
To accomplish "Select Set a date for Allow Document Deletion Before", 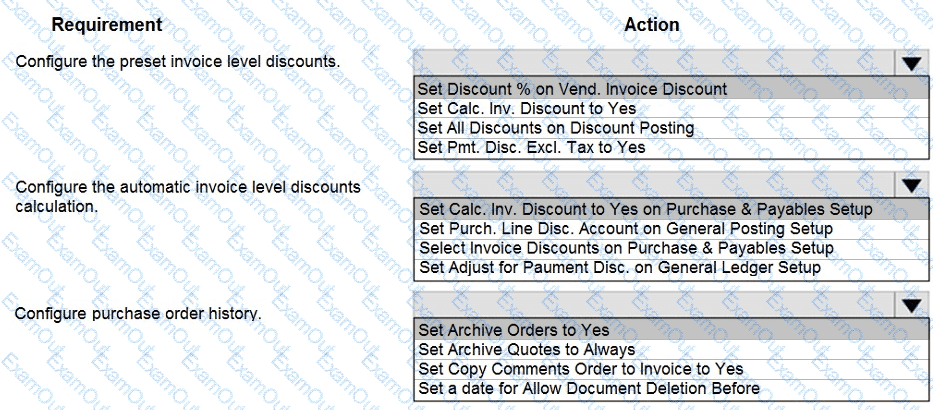I will (589, 388).
